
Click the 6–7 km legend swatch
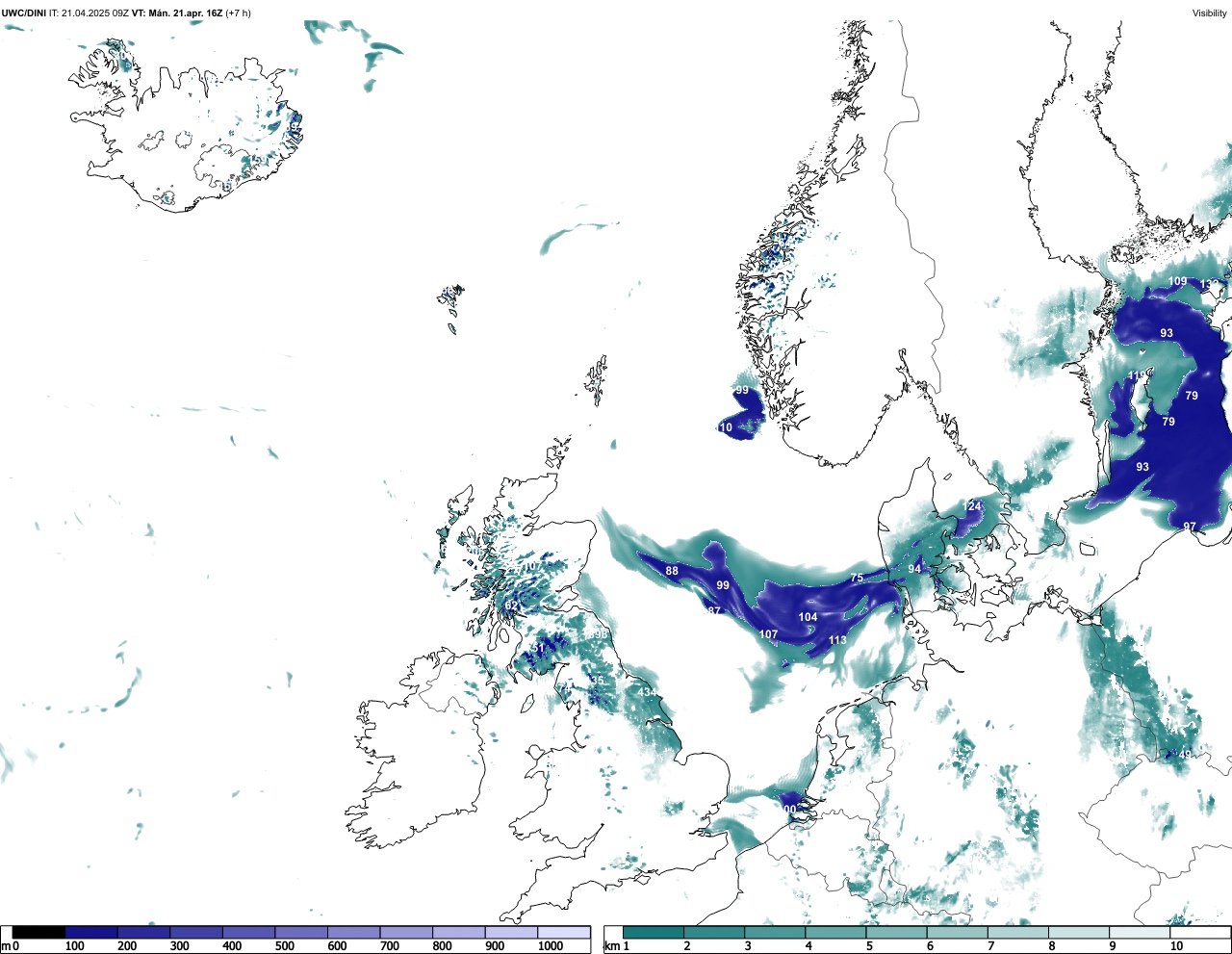tap(957, 932)
